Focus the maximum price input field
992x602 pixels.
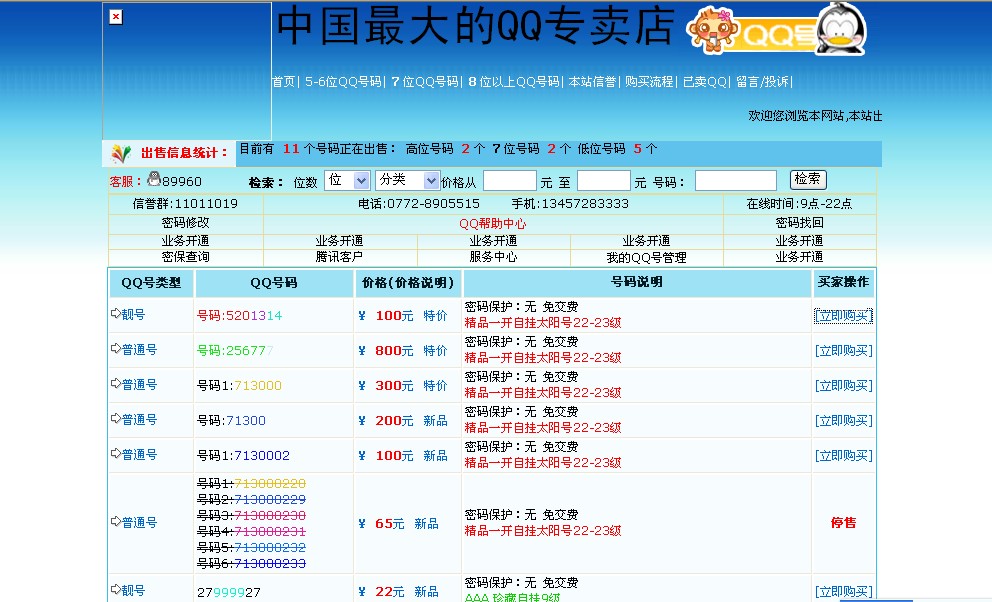(604, 181)
